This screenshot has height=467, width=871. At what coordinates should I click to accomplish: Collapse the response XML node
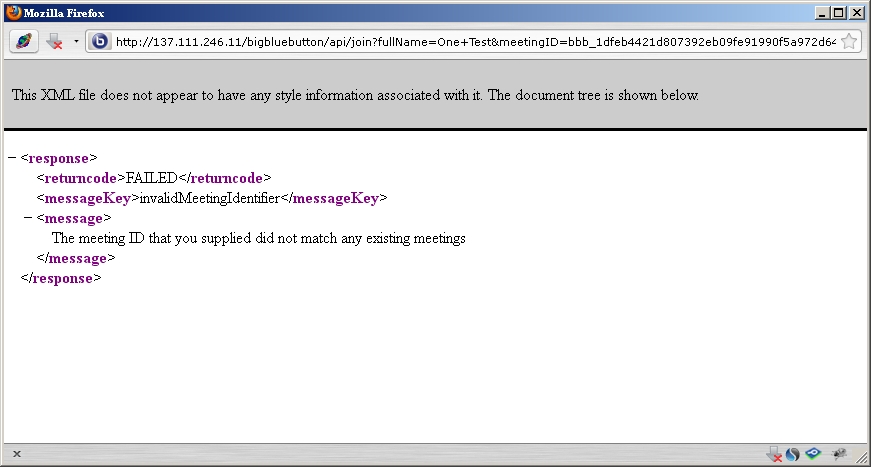(11, 158)
